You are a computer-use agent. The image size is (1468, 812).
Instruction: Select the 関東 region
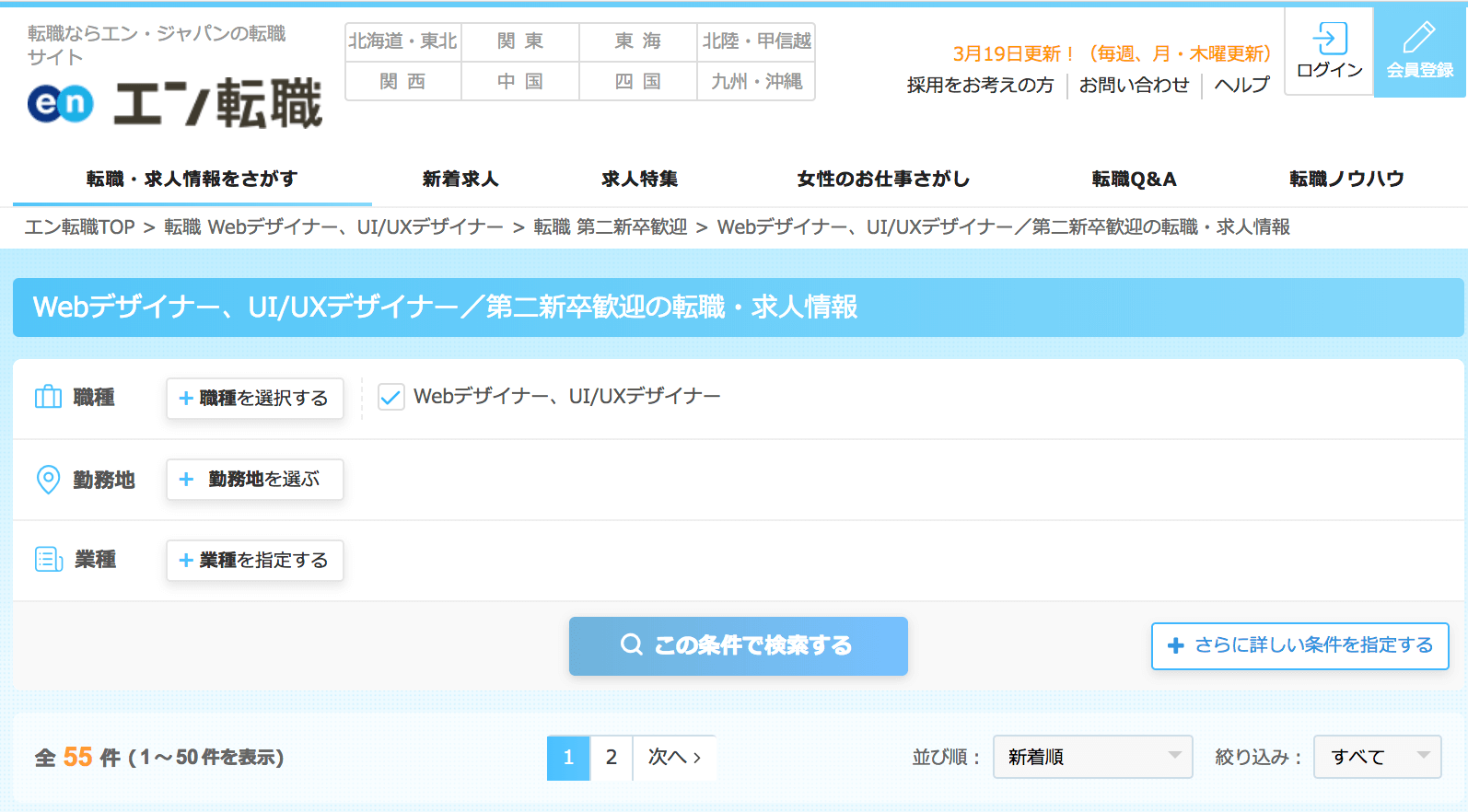(520, 41)
